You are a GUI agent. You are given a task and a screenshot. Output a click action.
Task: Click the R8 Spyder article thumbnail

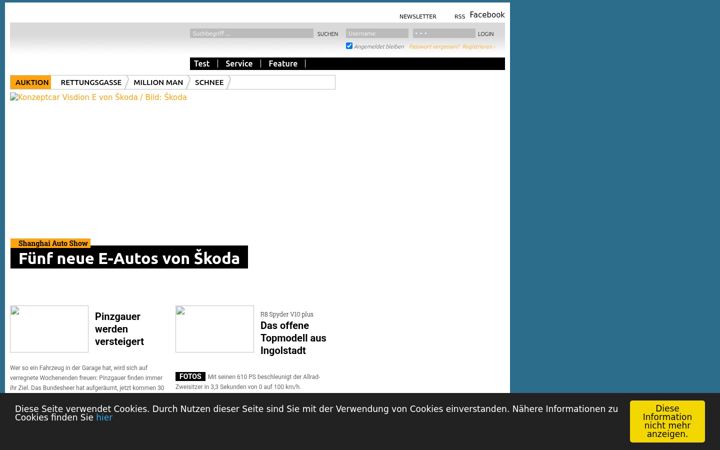pos(214,329)
